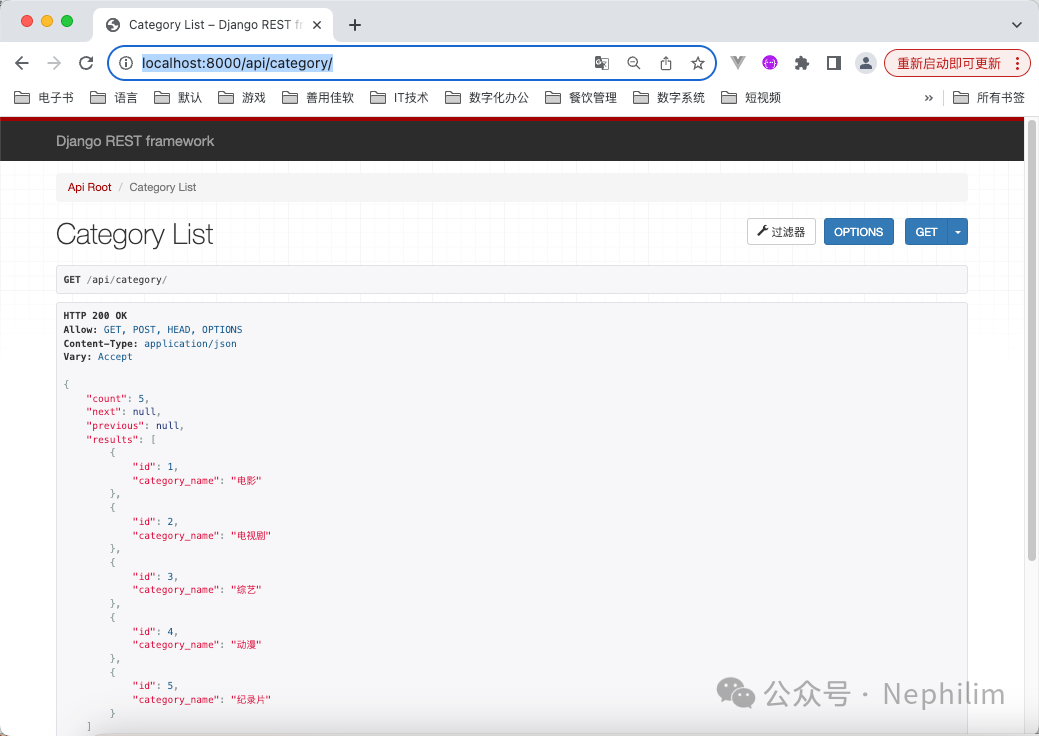Click the Category List page heading
The height and width of the screenshot is (736, 1039).
click(135, 235)
